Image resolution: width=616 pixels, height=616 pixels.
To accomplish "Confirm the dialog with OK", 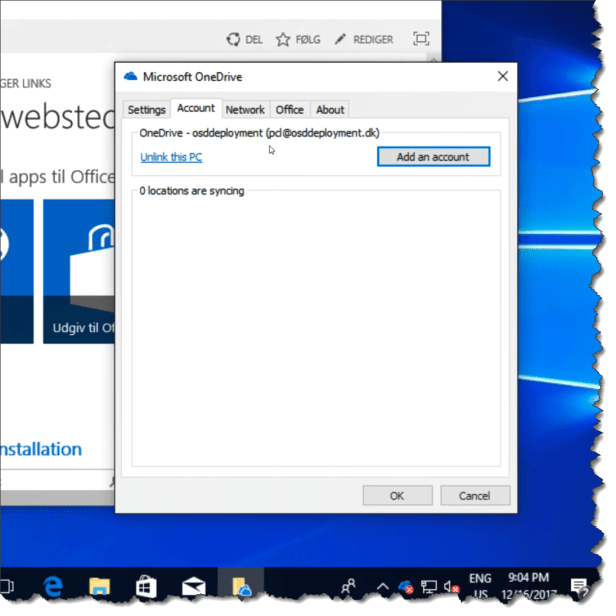I will (x=397, y=496).
